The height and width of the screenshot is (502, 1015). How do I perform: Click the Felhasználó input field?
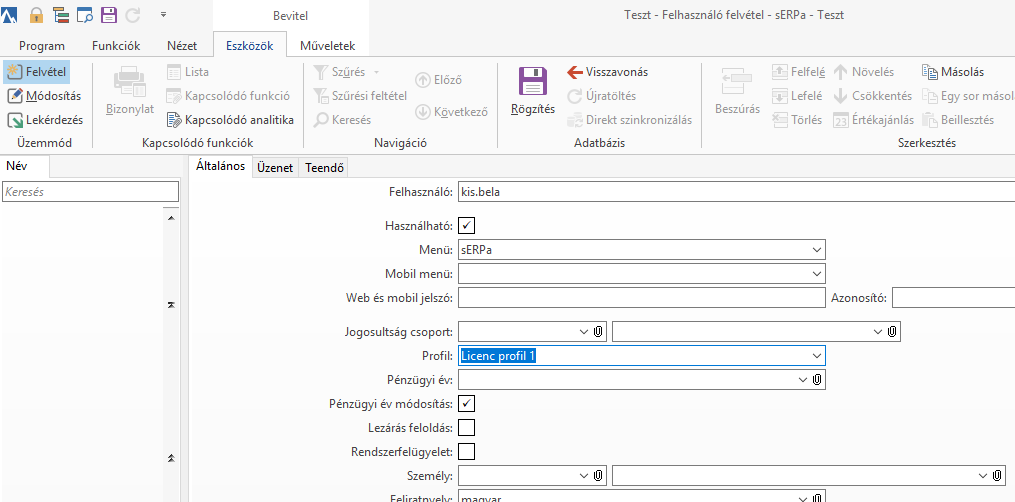[x=736, y=192]
